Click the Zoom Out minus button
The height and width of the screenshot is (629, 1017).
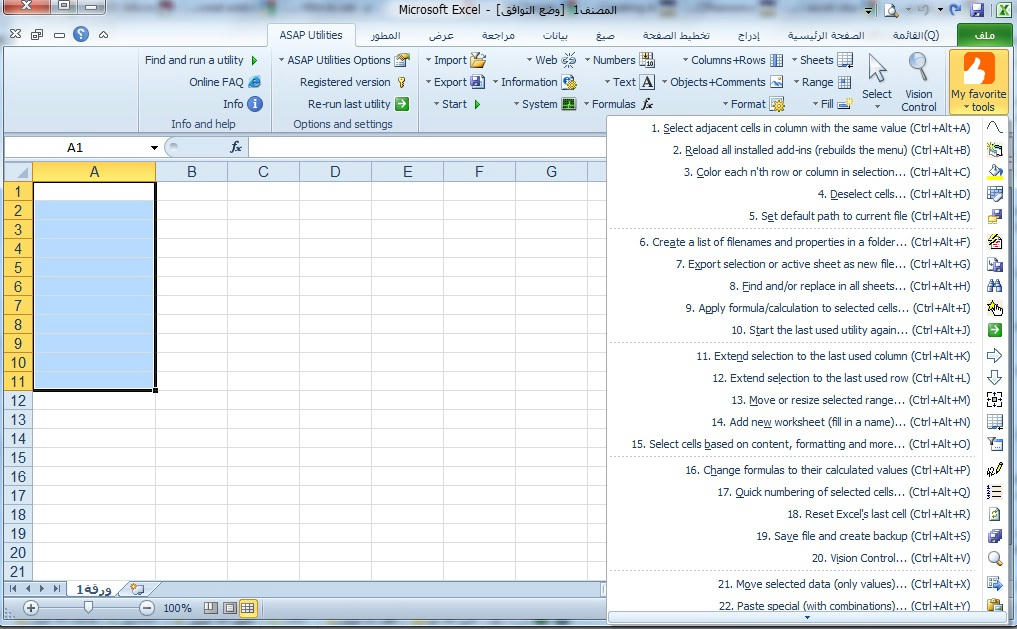pos(147,608)
